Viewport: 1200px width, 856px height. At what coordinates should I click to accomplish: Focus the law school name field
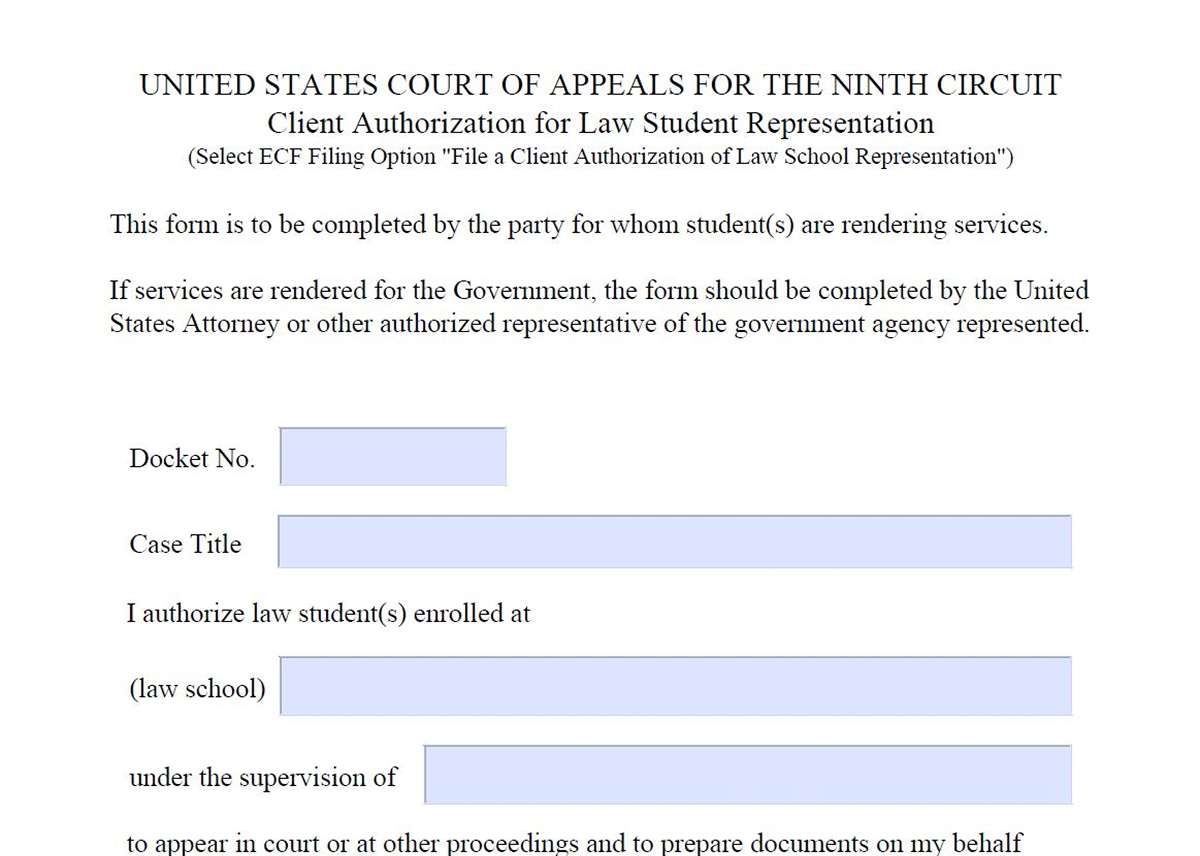point(674,686)
